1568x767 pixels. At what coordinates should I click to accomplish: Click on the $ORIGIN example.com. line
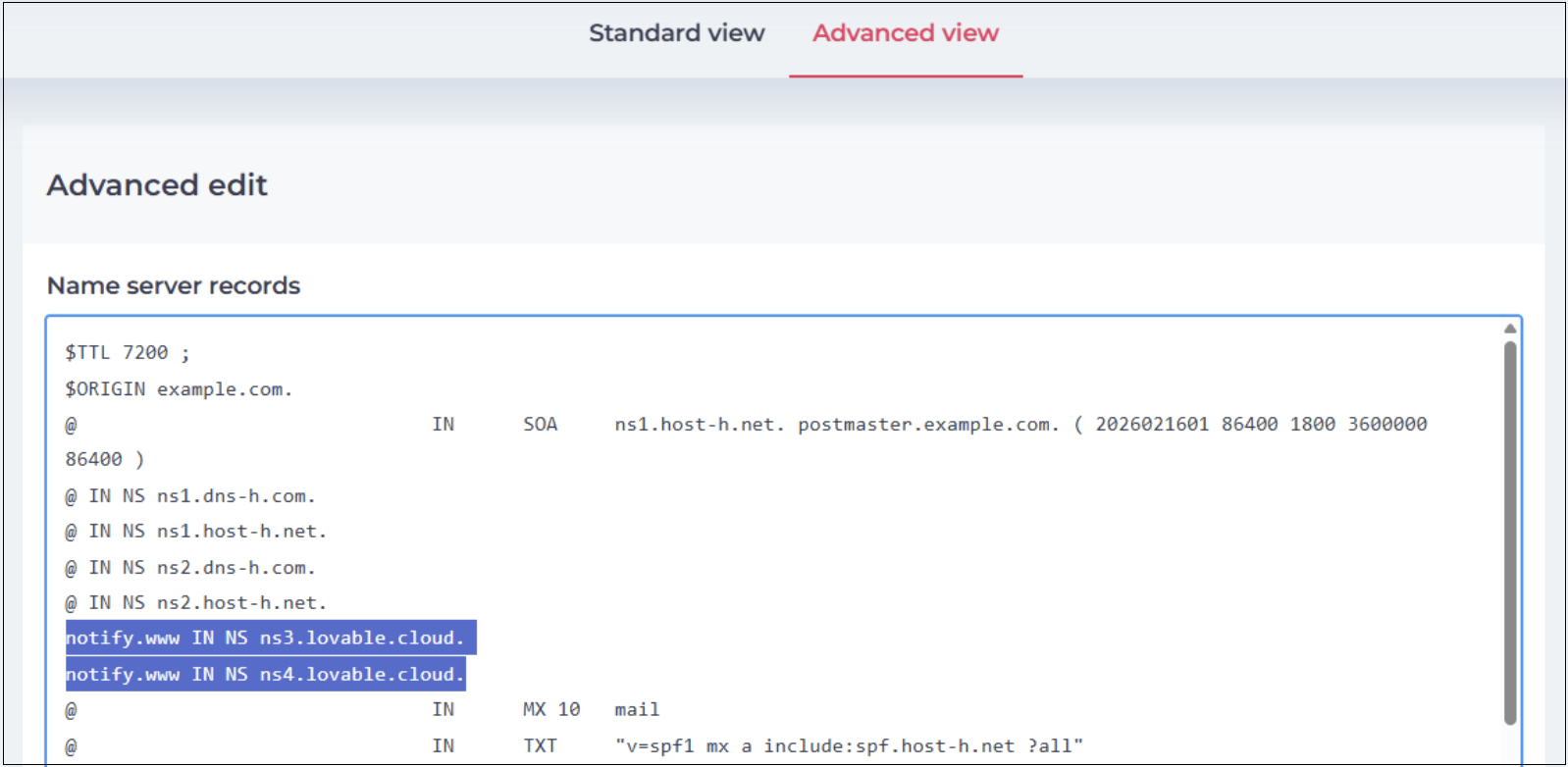point(179,389)
